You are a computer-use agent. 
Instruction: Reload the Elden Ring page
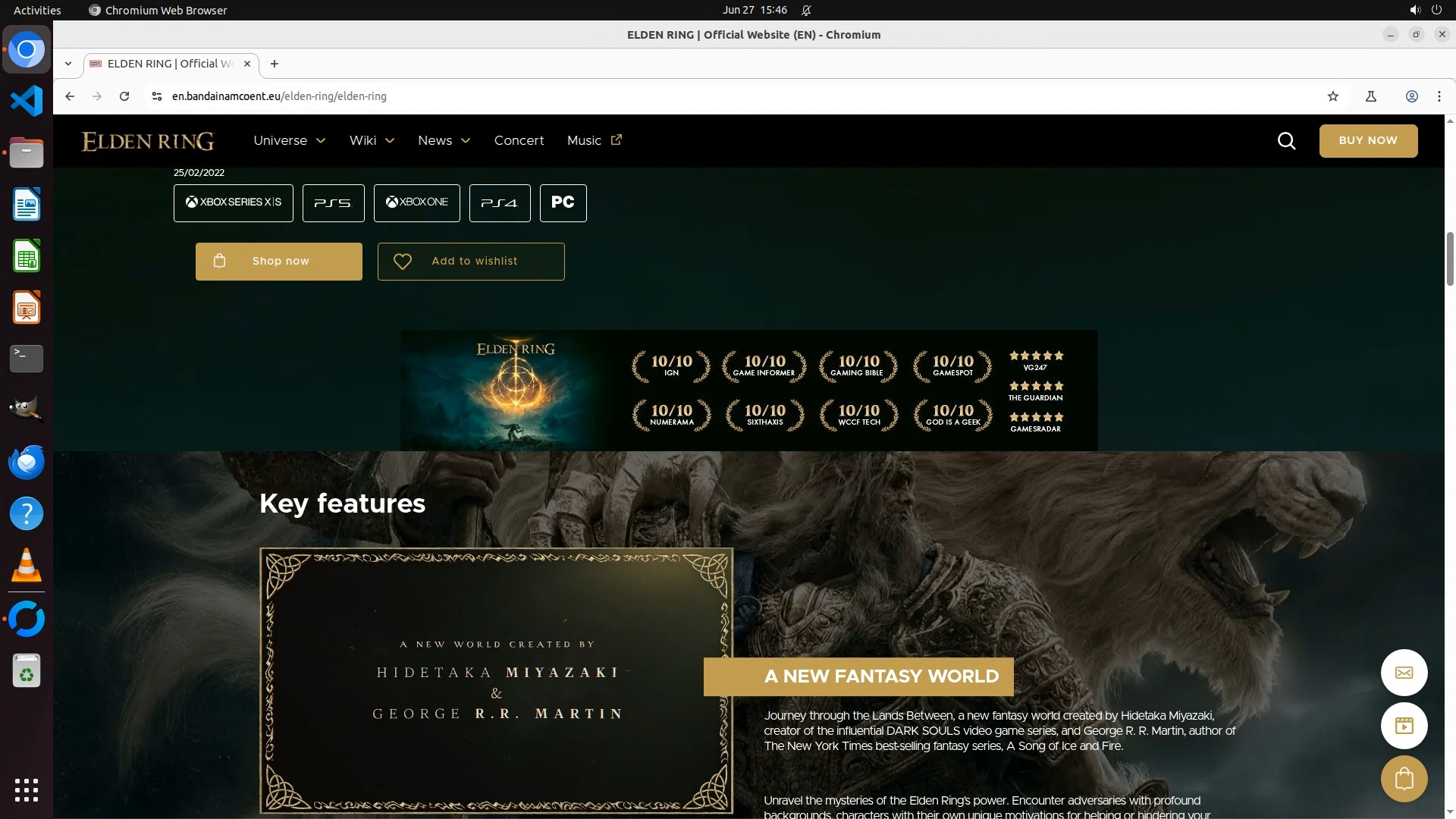pos(124,96)
